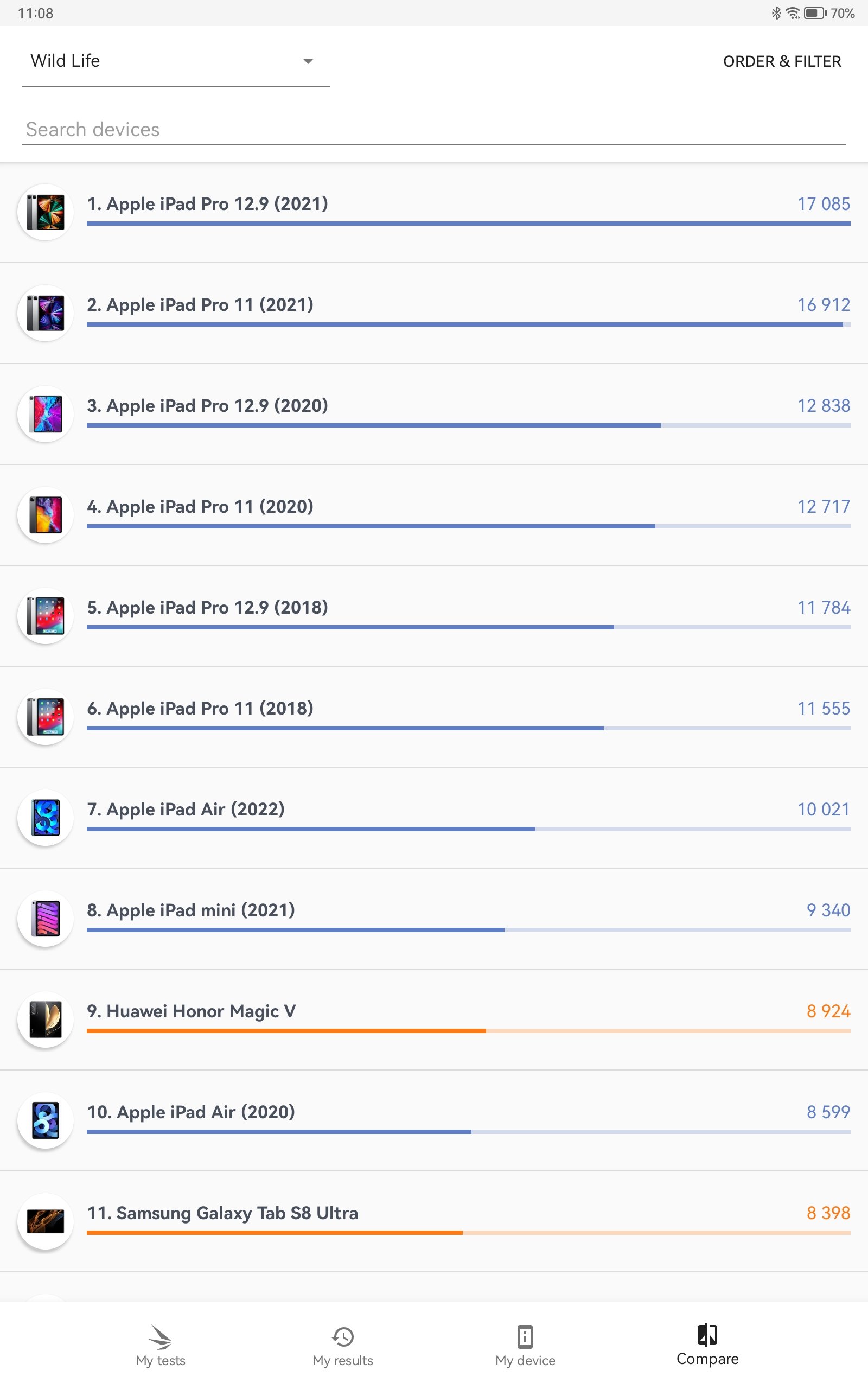Image resolution: width=868 pixels, height=1389 pixels.
Task: Click the dropdown arrow beside Wild Life
Action: tap(308, 61)
